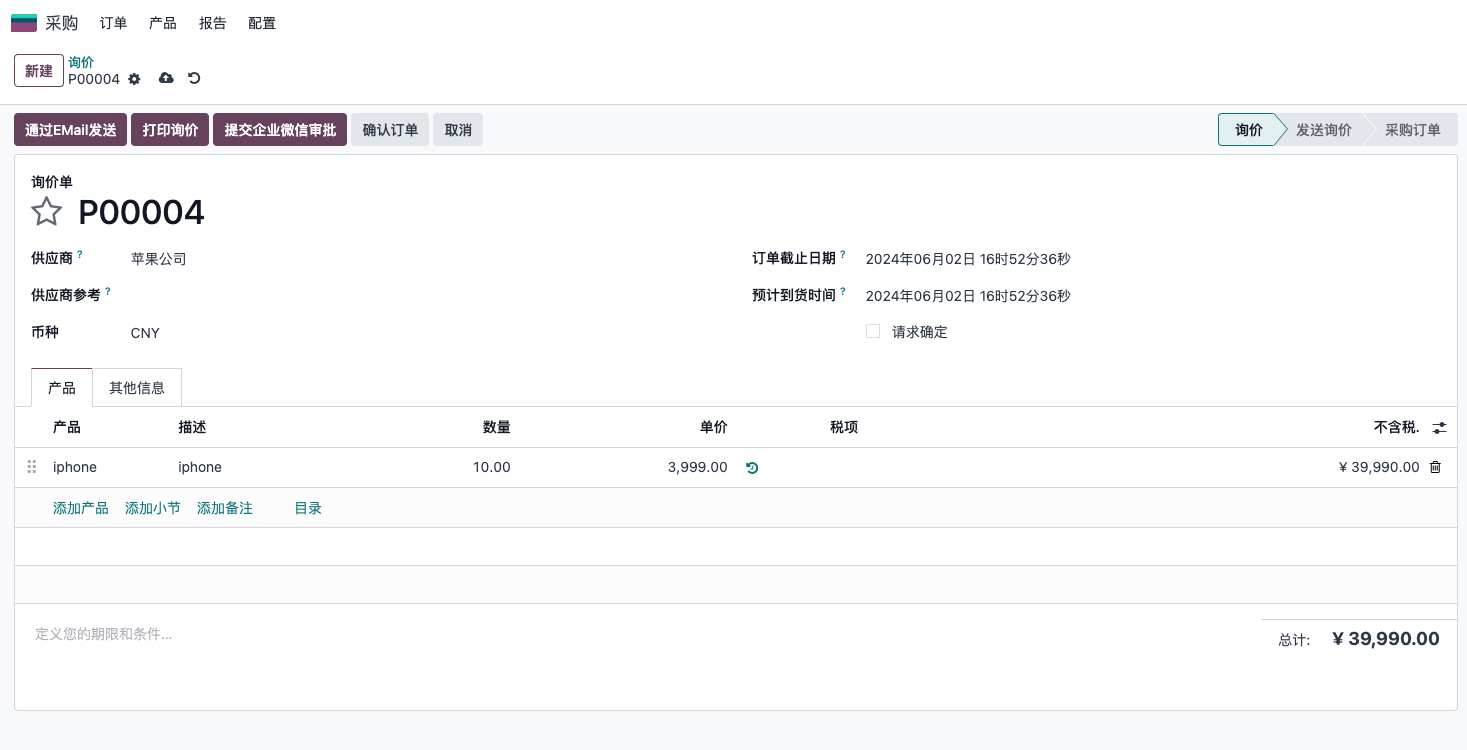1467x750 pixels.
Task: Click the 税项 column header
Action: 844,427
